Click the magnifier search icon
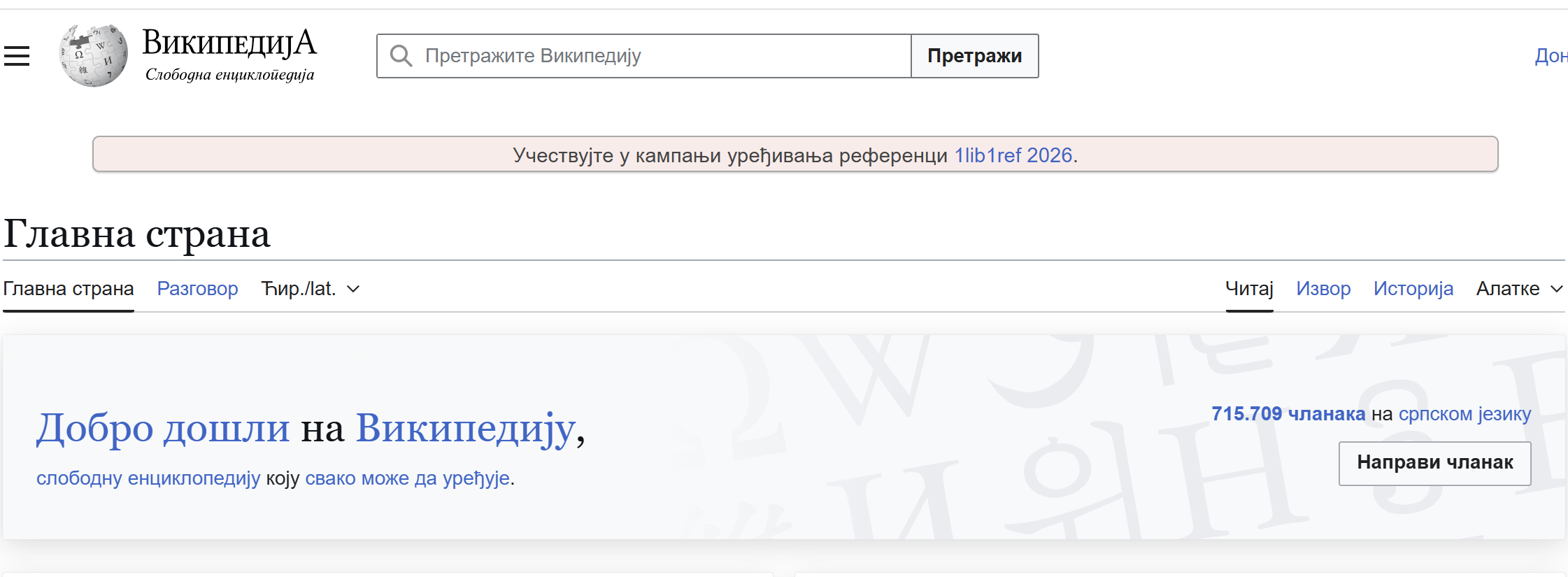 pos(401,56)
